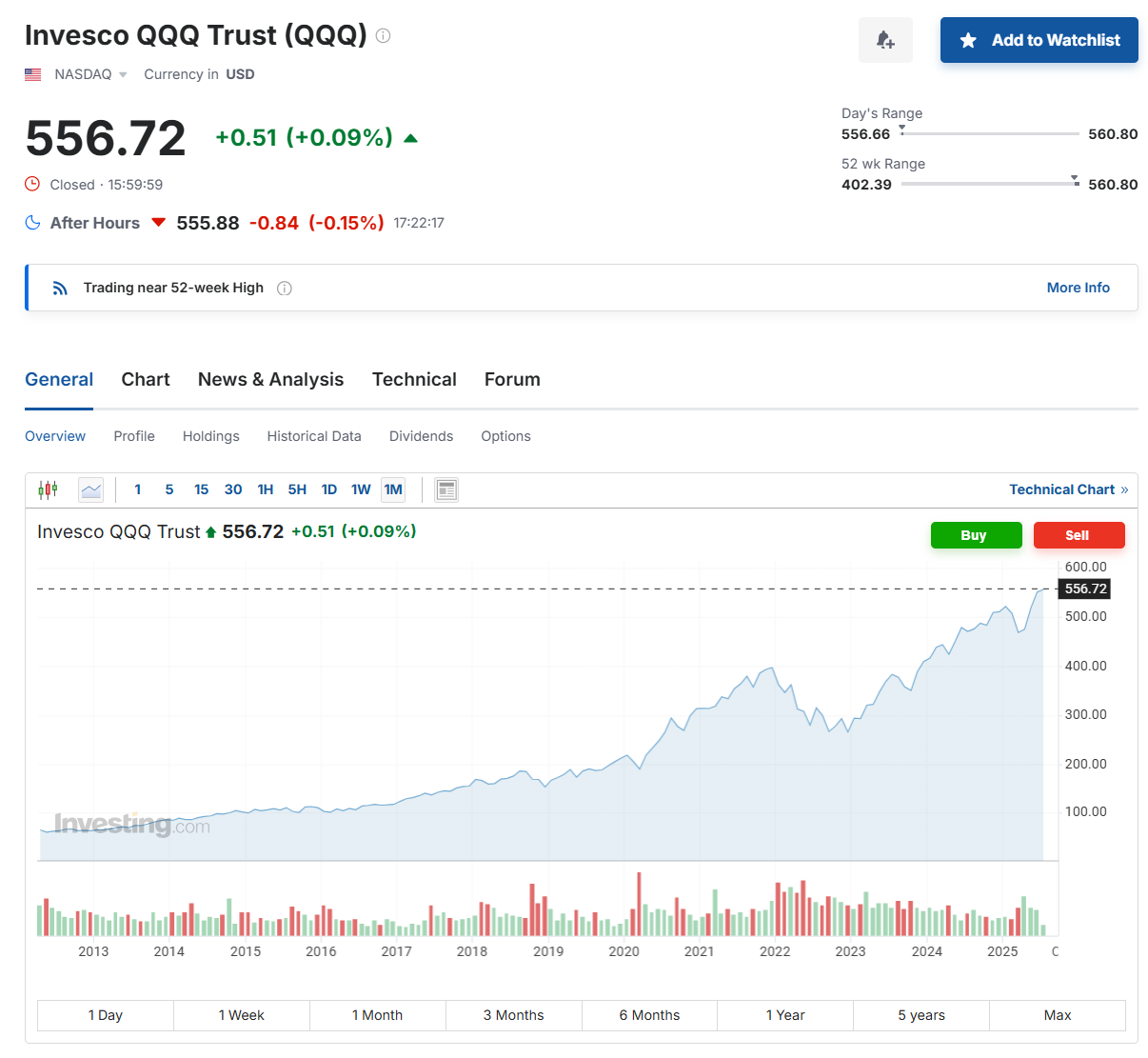Select the Max range
Screen dimensions: 1148x1058
click(1058, 1015)
